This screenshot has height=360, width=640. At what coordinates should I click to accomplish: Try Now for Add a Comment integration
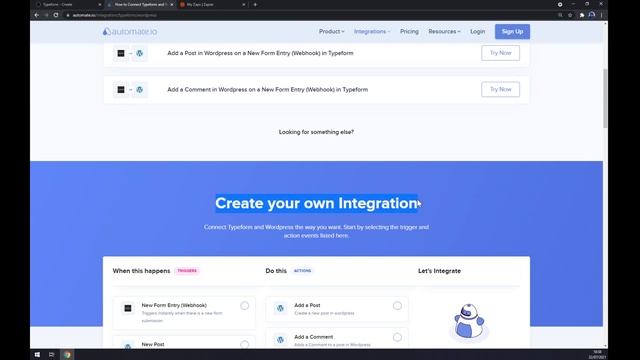(500, 89)
